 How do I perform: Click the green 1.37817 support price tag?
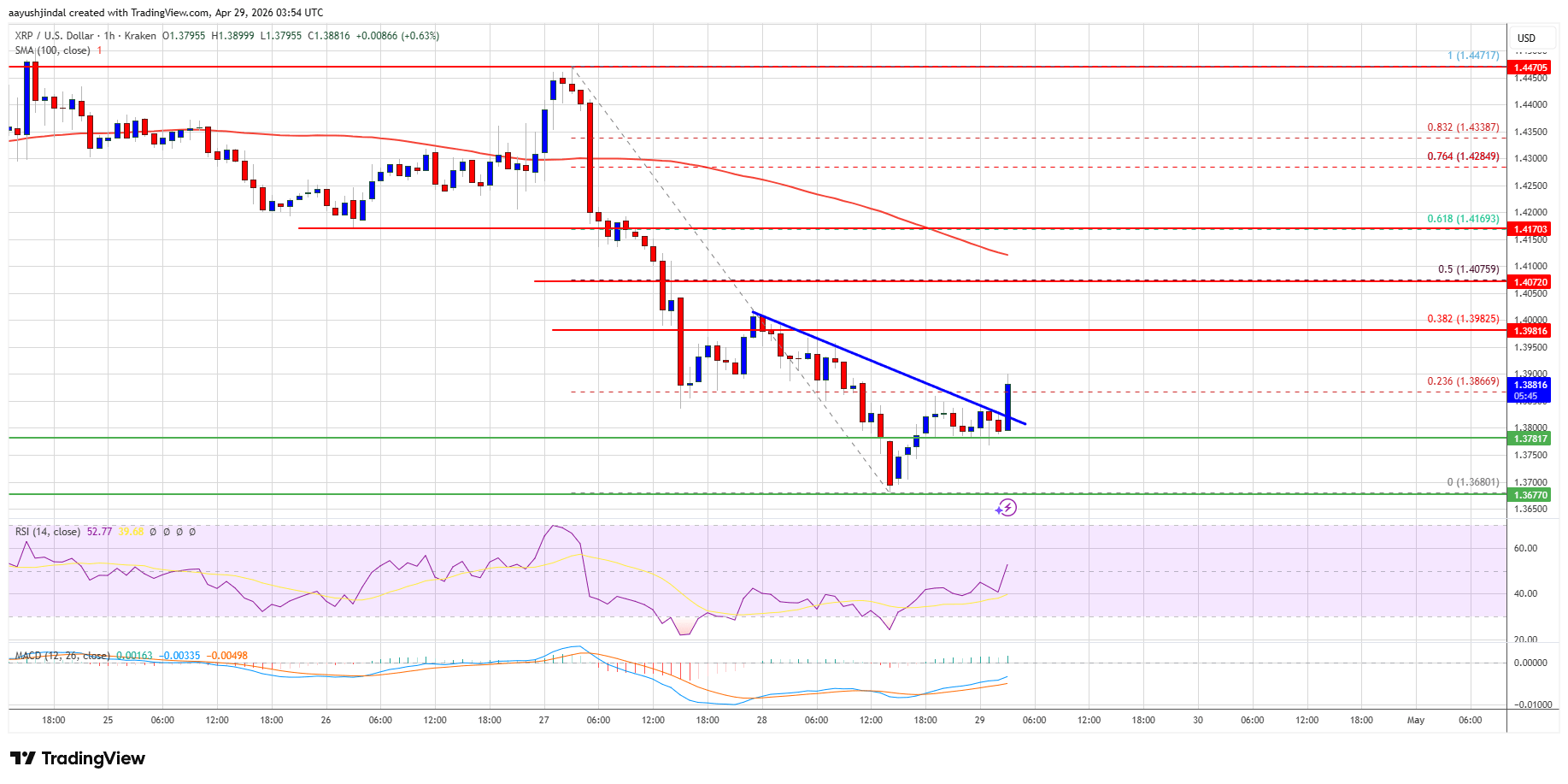1530,439
